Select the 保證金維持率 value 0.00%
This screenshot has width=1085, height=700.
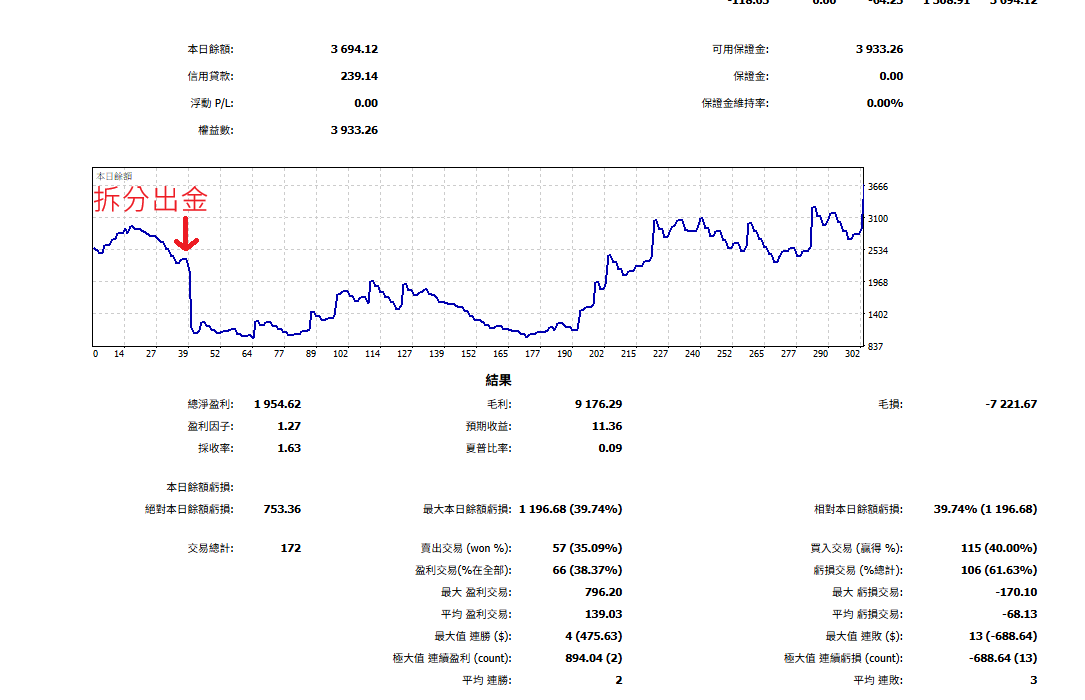pyautogui.click(x=885, y=103)
